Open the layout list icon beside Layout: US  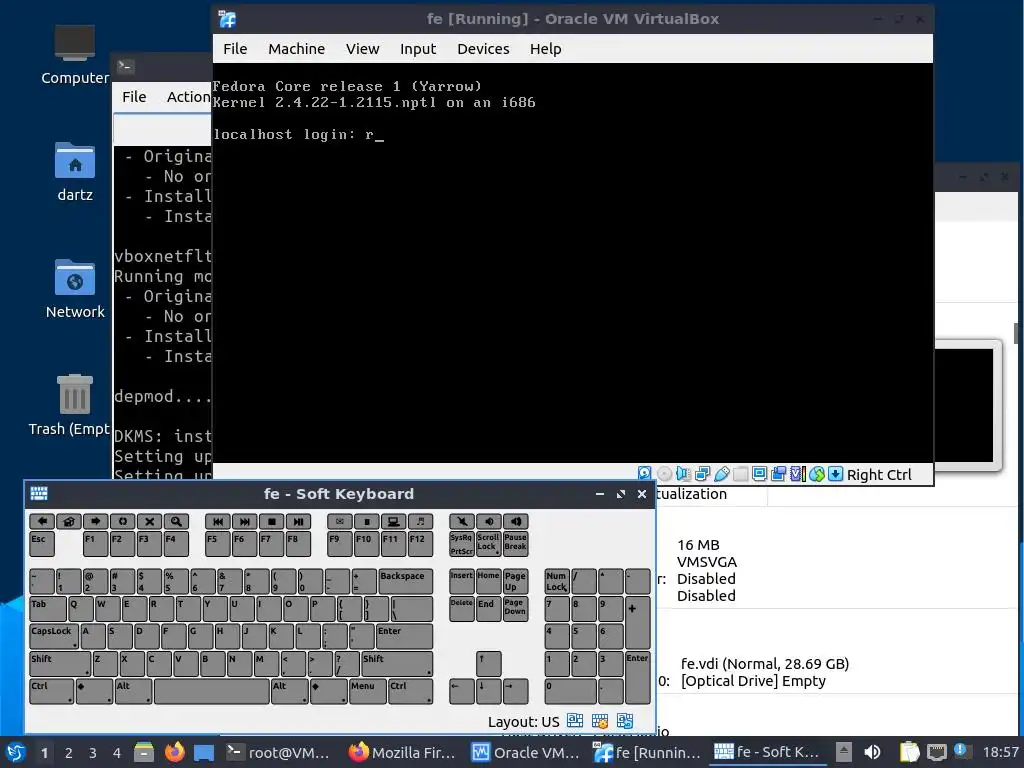pyautogui.click(x=575, y=720)
